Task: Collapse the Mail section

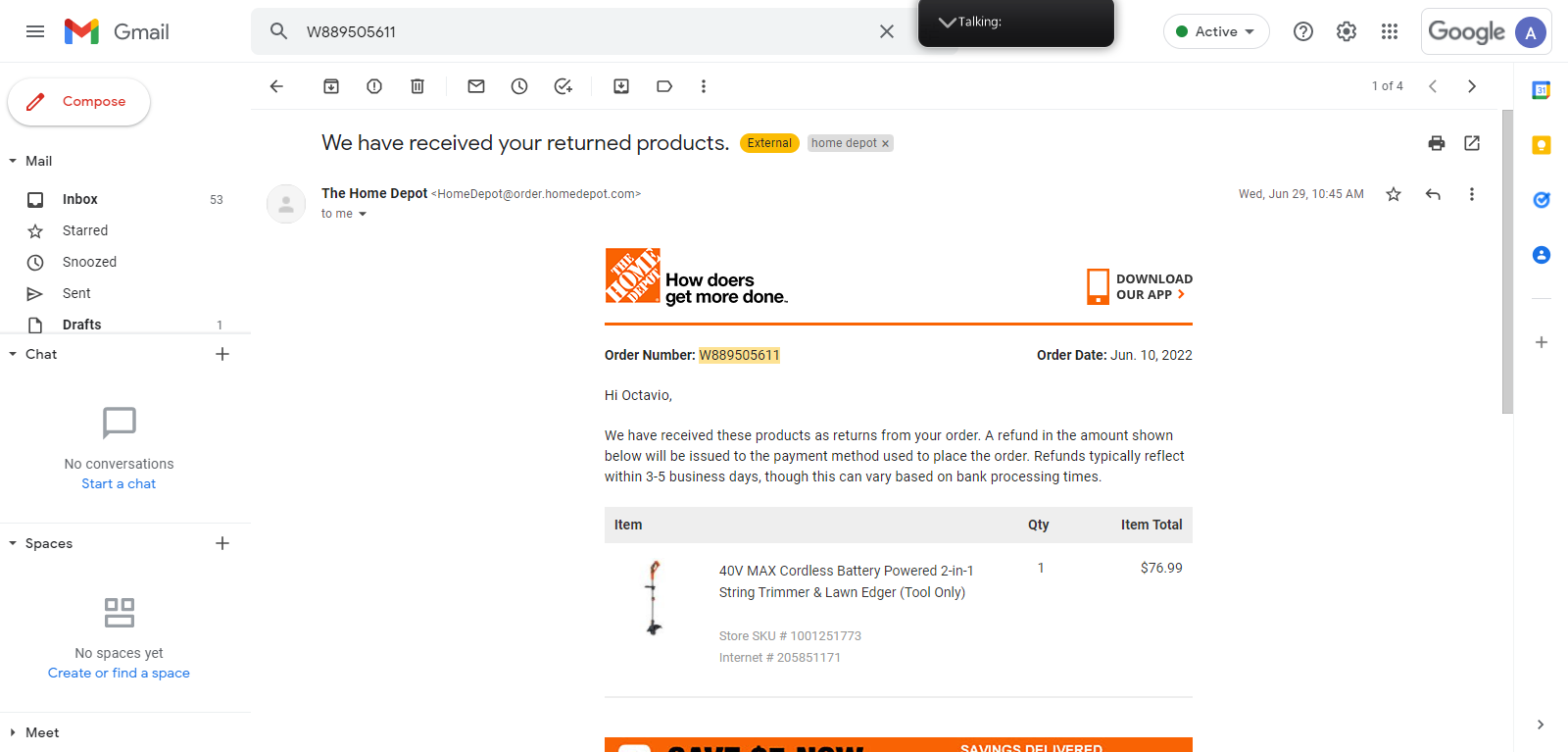Action: coord(13,161)
